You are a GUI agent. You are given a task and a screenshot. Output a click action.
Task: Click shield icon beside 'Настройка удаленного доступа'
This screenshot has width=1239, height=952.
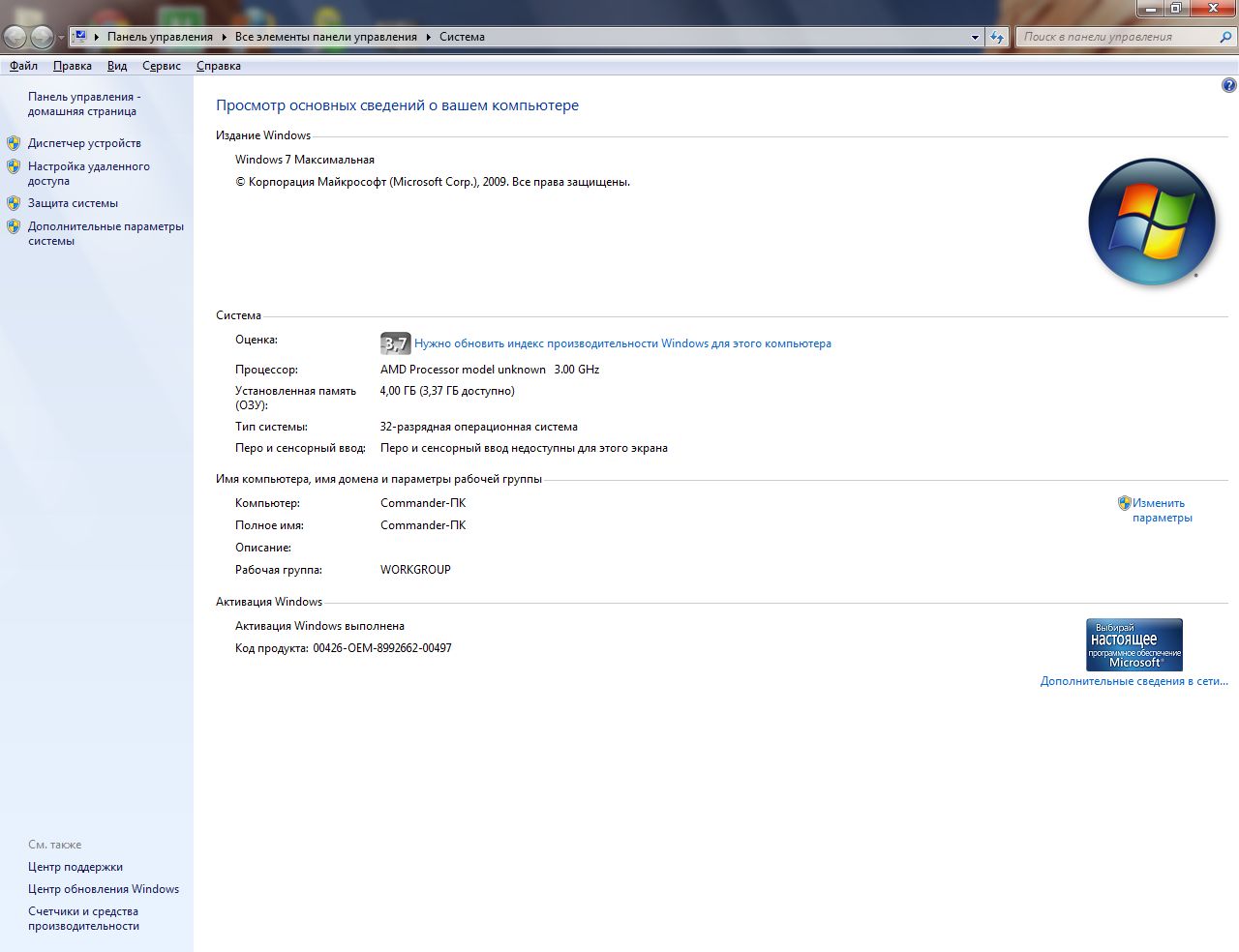(x=14, y=166)
